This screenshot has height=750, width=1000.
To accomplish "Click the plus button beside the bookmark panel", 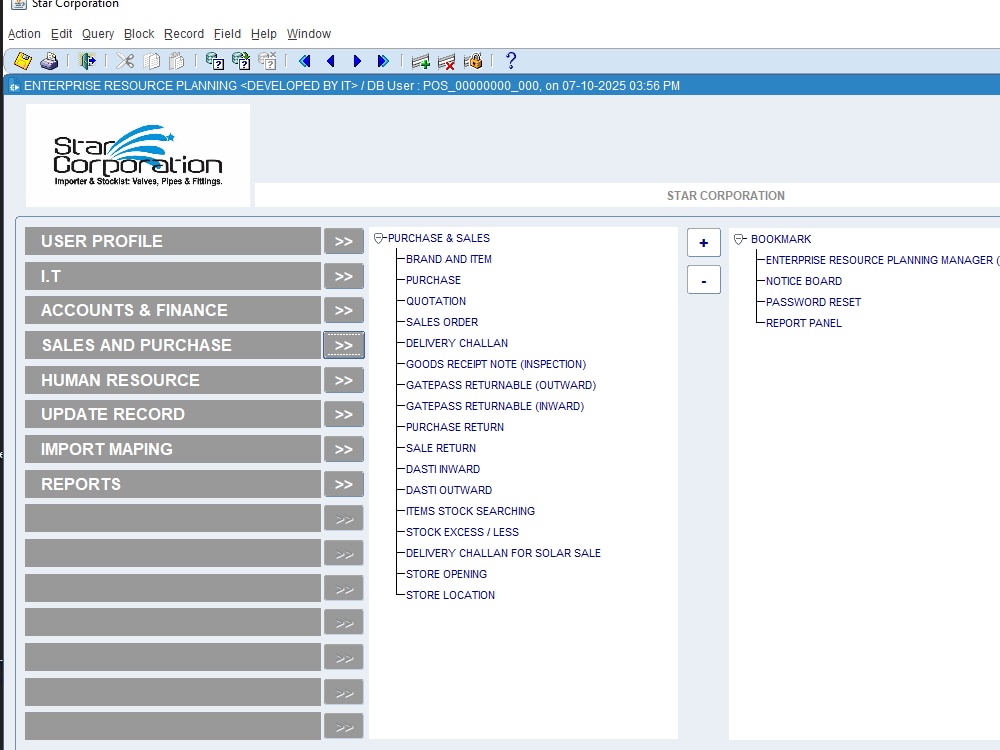I will coord(703,242).
